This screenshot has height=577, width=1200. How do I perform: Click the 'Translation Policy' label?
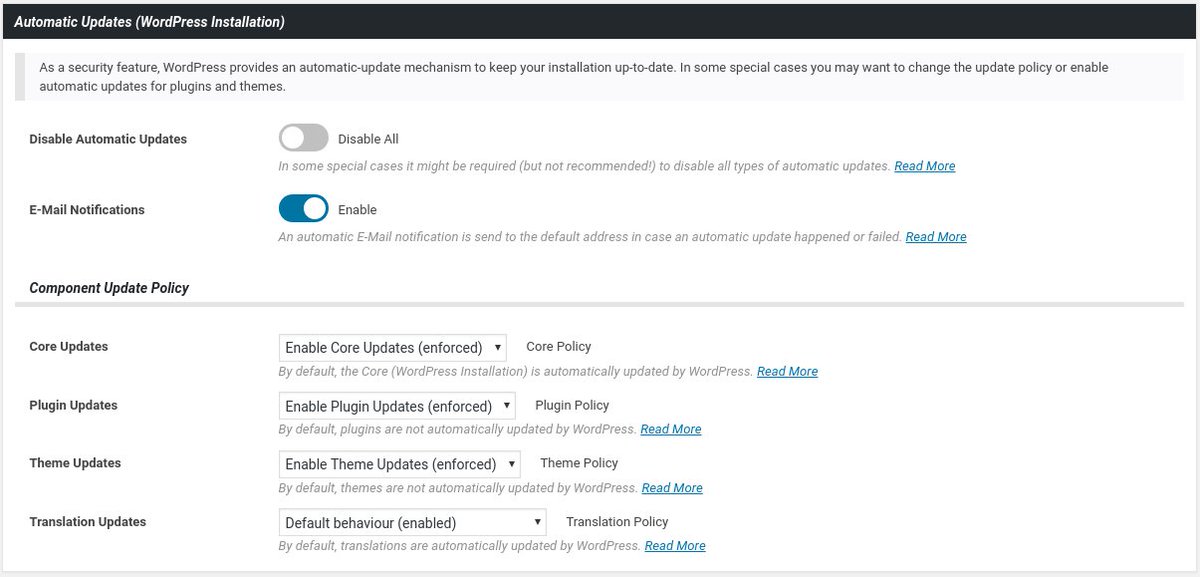pos(617,522)
